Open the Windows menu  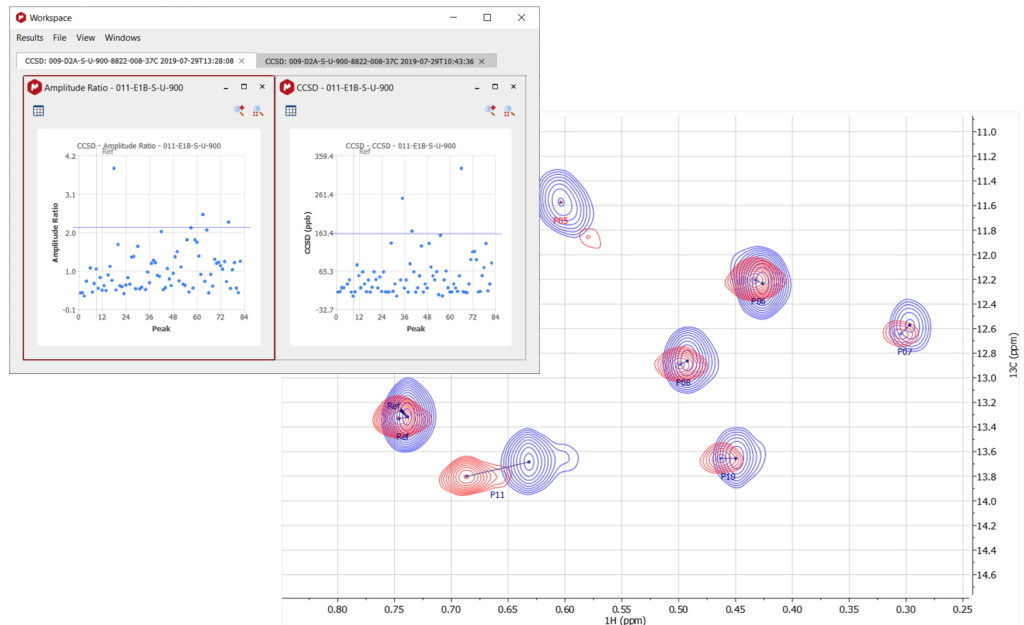pyautogui.click(x=123, y=38)
